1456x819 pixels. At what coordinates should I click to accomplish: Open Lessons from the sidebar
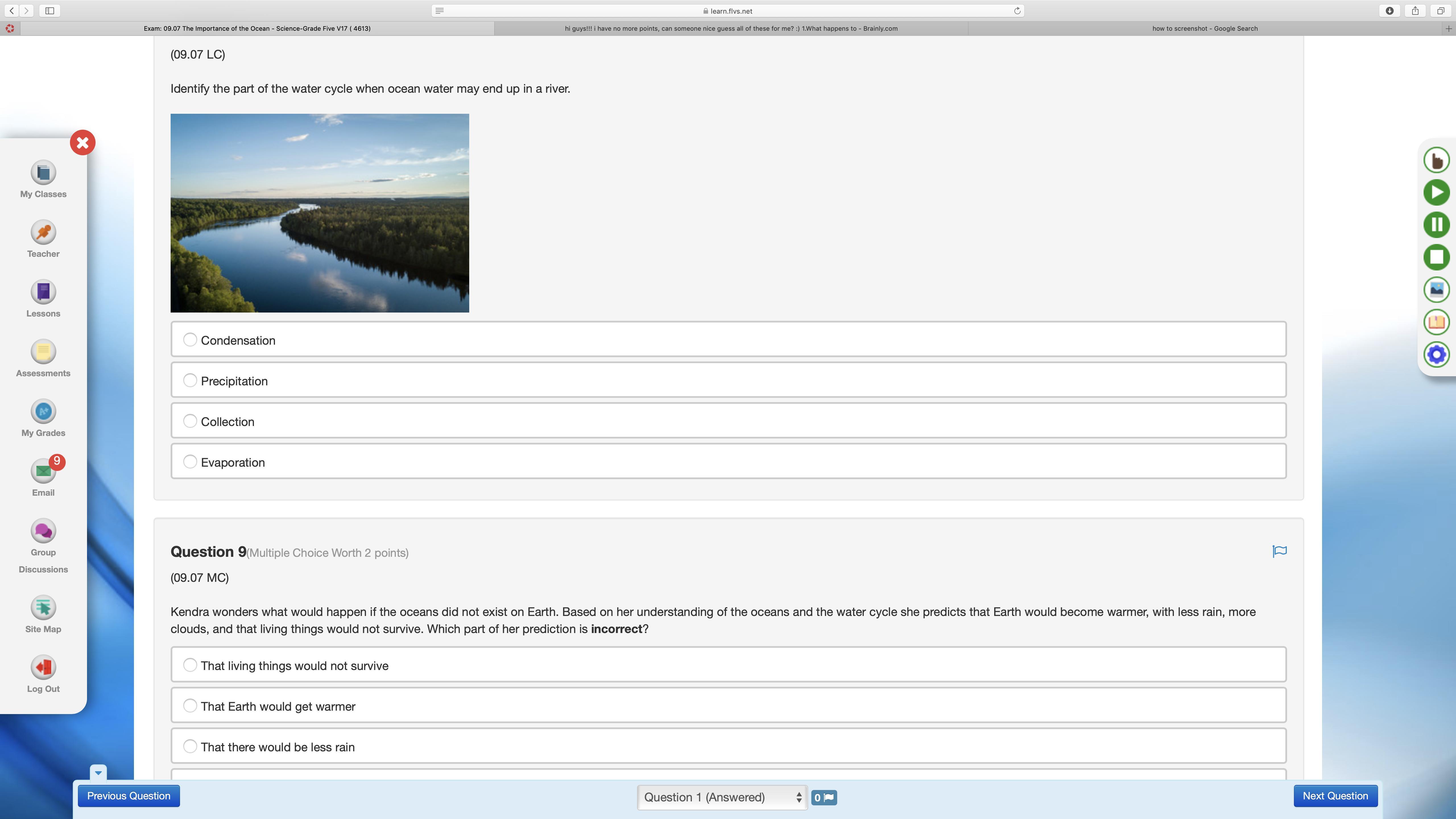pos(43,292)
